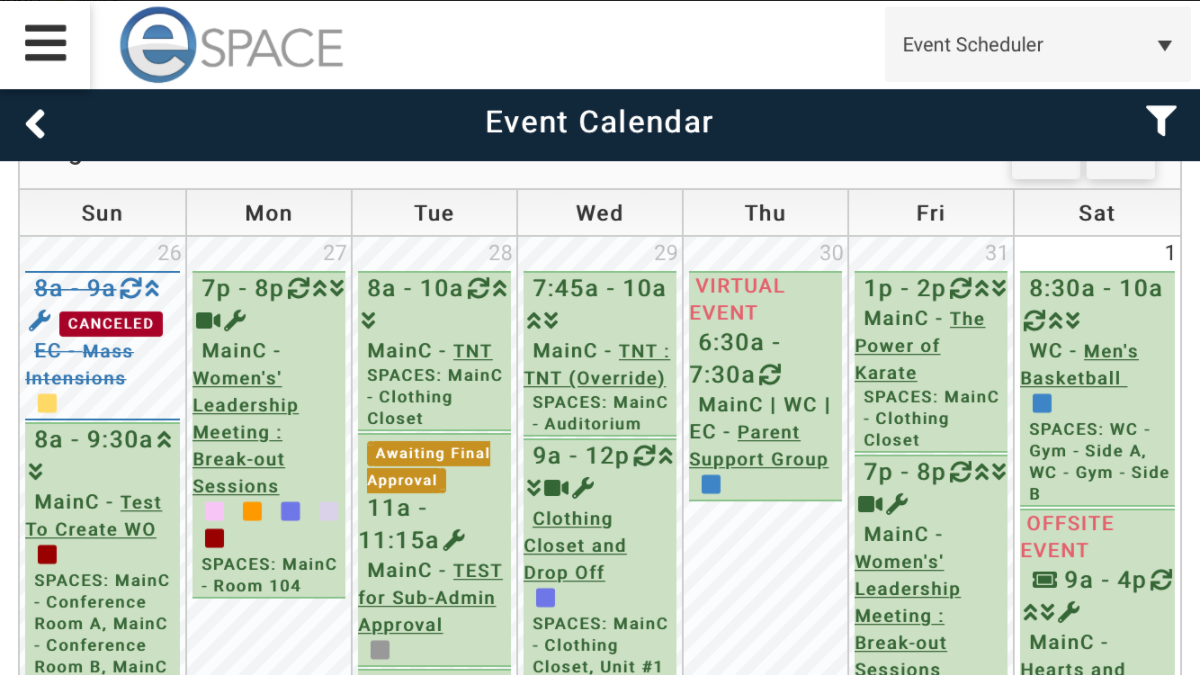
Task: Click the eSPACE logo
Action: (x=231, y=45)
